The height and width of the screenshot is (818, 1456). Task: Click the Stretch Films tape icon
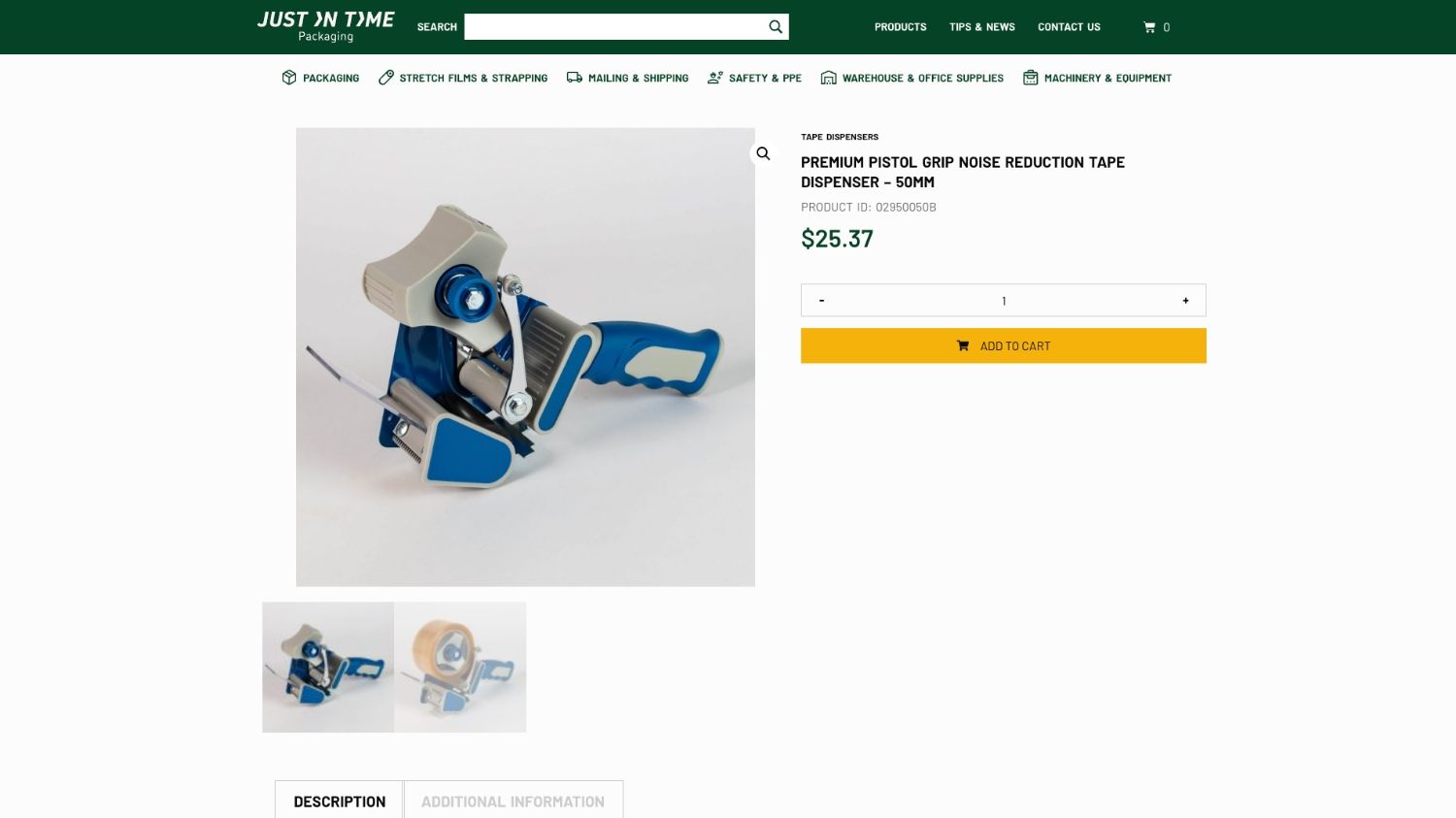[x=386, y=78]
